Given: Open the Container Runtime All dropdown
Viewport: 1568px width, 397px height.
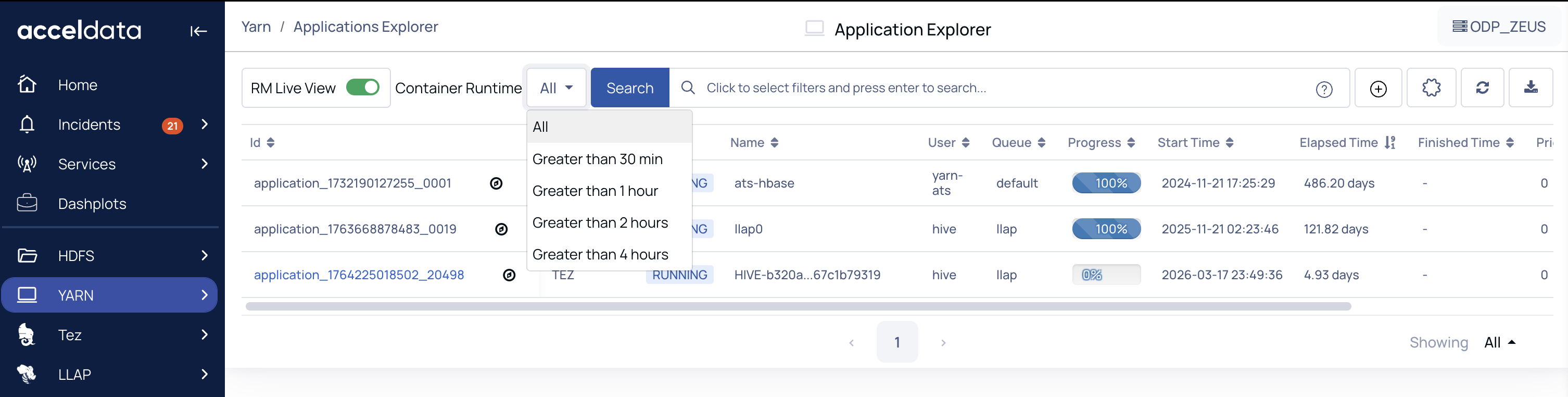Looking at the screenshot, I should tap(556, 88).
